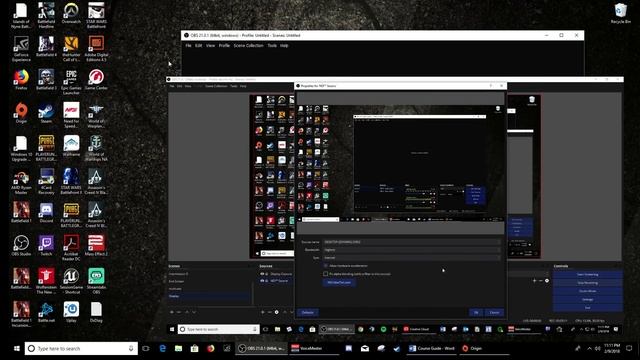Screen dimensions: 640x360
Task: Open theHunter Call of the Wild shortcut
Action: [71, 49]
